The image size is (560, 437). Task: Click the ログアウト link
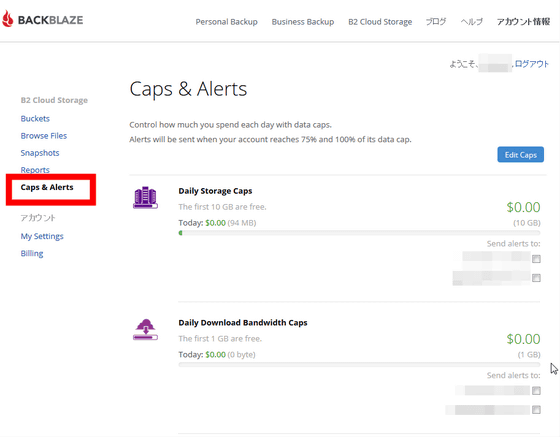coord(531,64)
